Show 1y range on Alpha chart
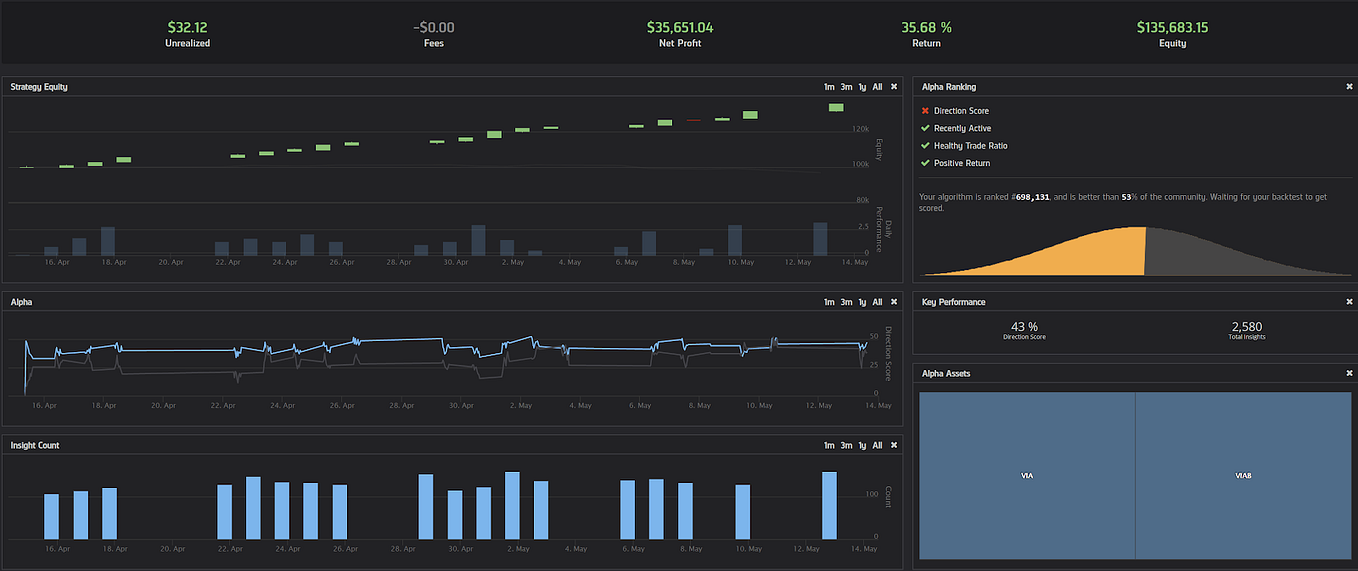This screenshot has width=1358, height=571. [862, 302]
